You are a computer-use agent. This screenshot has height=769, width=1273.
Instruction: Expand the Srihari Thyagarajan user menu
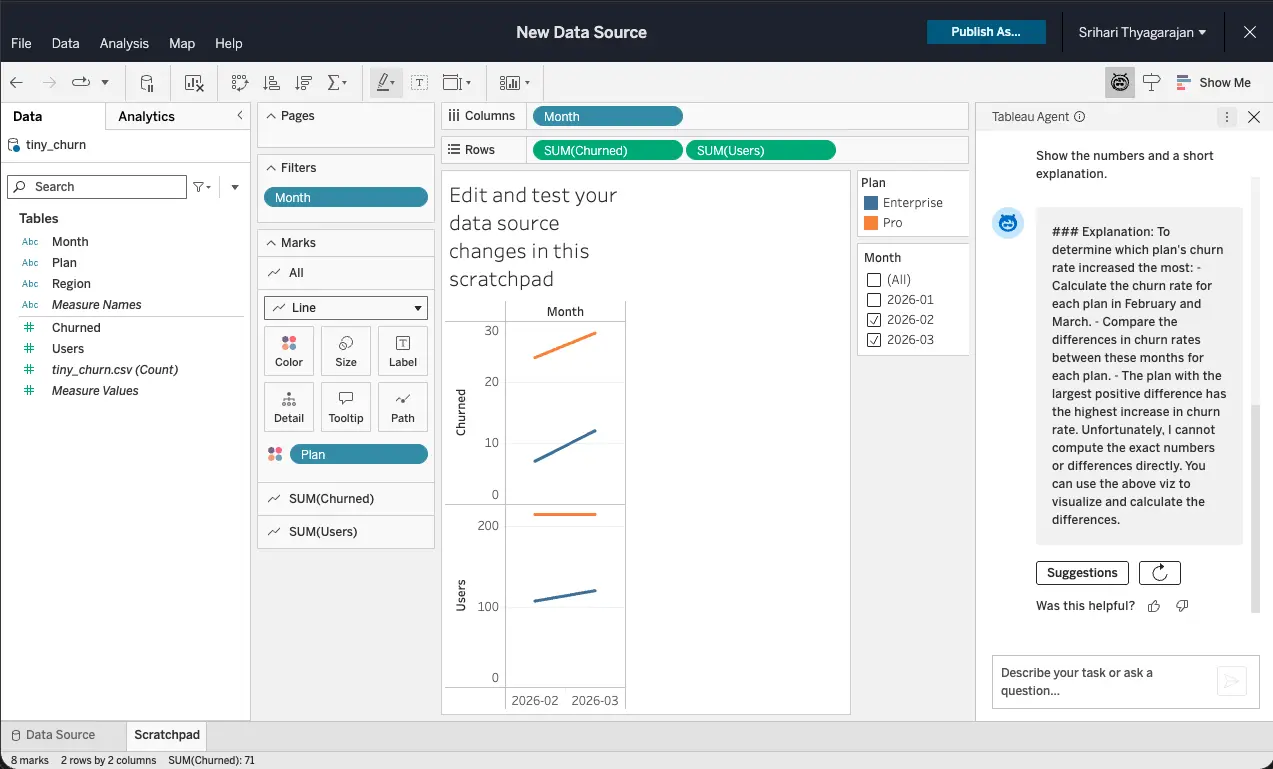click(x=1142, y=32)
